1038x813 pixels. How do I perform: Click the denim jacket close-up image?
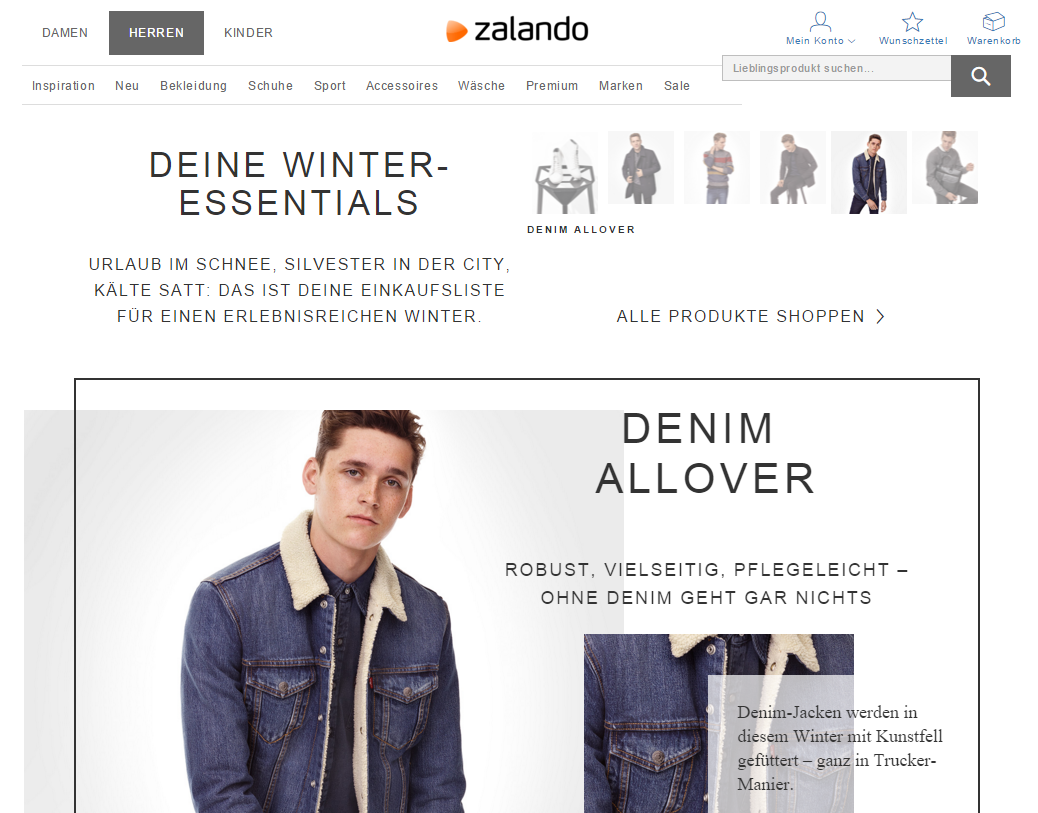pos(718,723)
